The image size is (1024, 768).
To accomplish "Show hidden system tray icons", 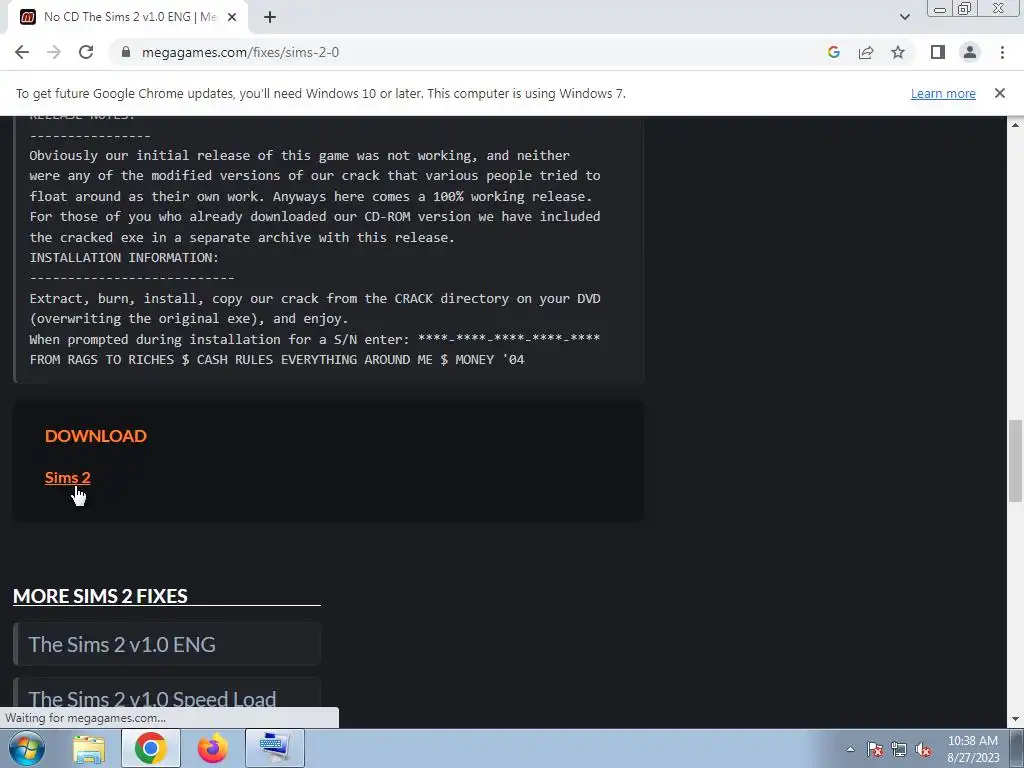I will (850, 749).
